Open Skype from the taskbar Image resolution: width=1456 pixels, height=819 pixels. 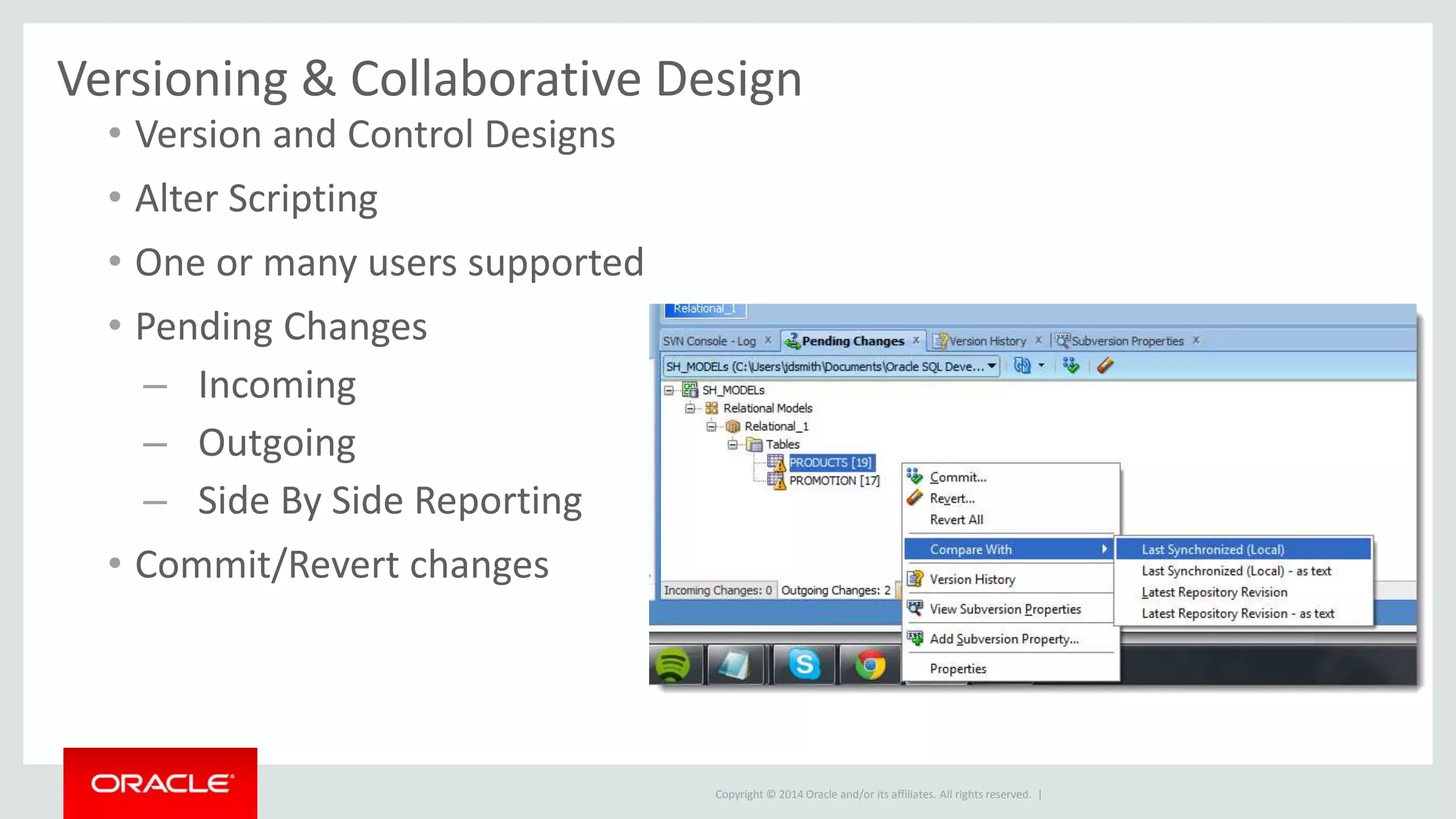coord(805,665)
